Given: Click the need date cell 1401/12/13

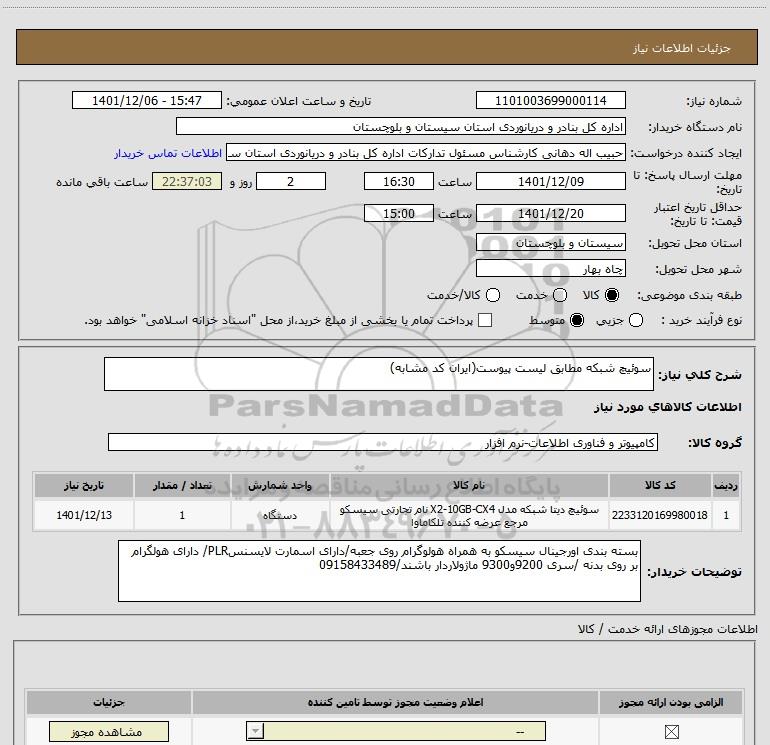Looking at the screenshot, I should (83, 515).
